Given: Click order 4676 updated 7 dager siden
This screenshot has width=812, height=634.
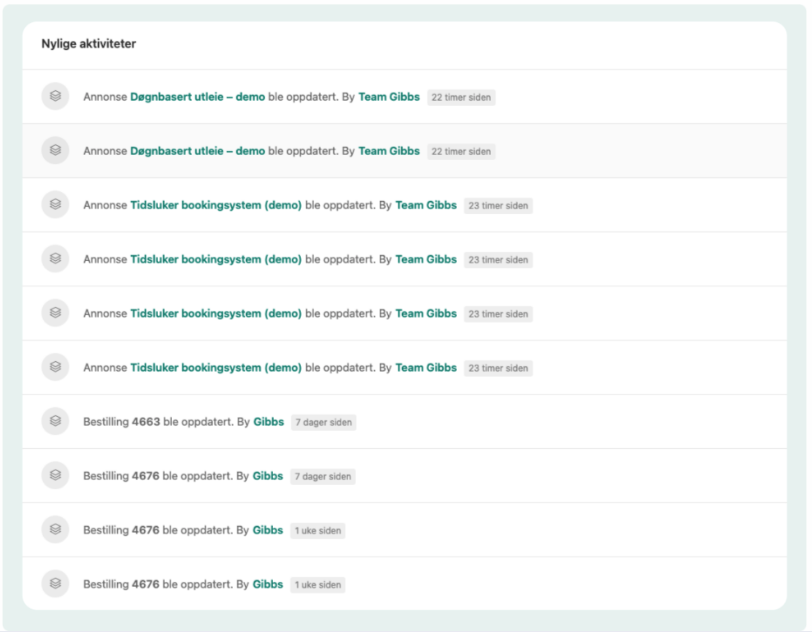Looking at the screenshot, I should click(146, 476).
